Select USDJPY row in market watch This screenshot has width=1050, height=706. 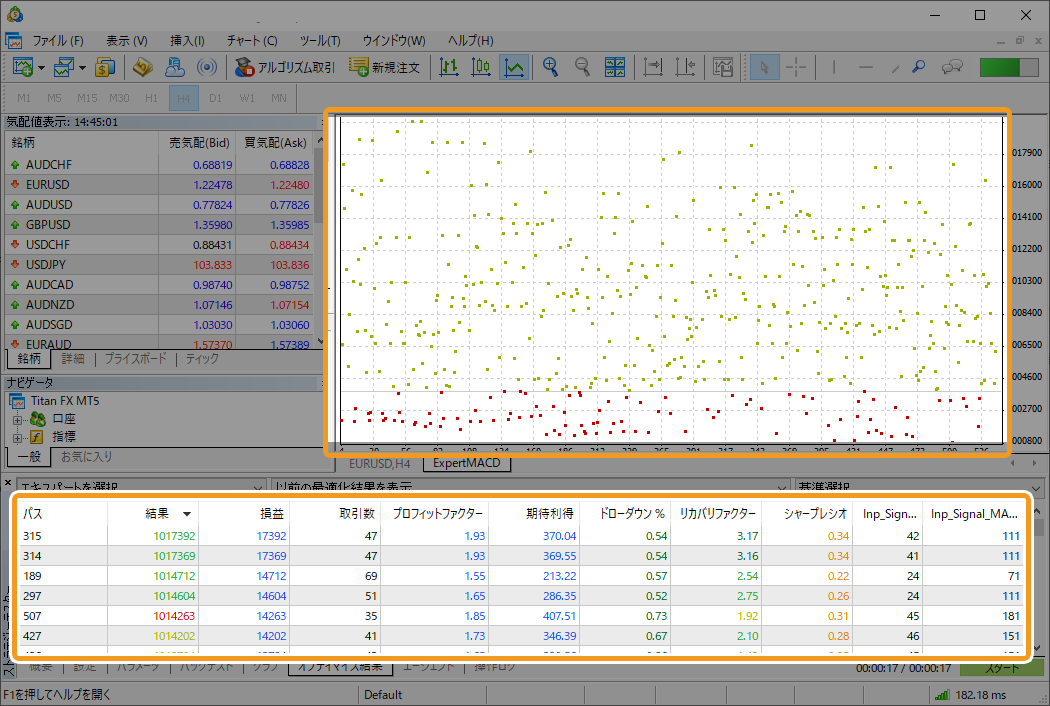161,265
